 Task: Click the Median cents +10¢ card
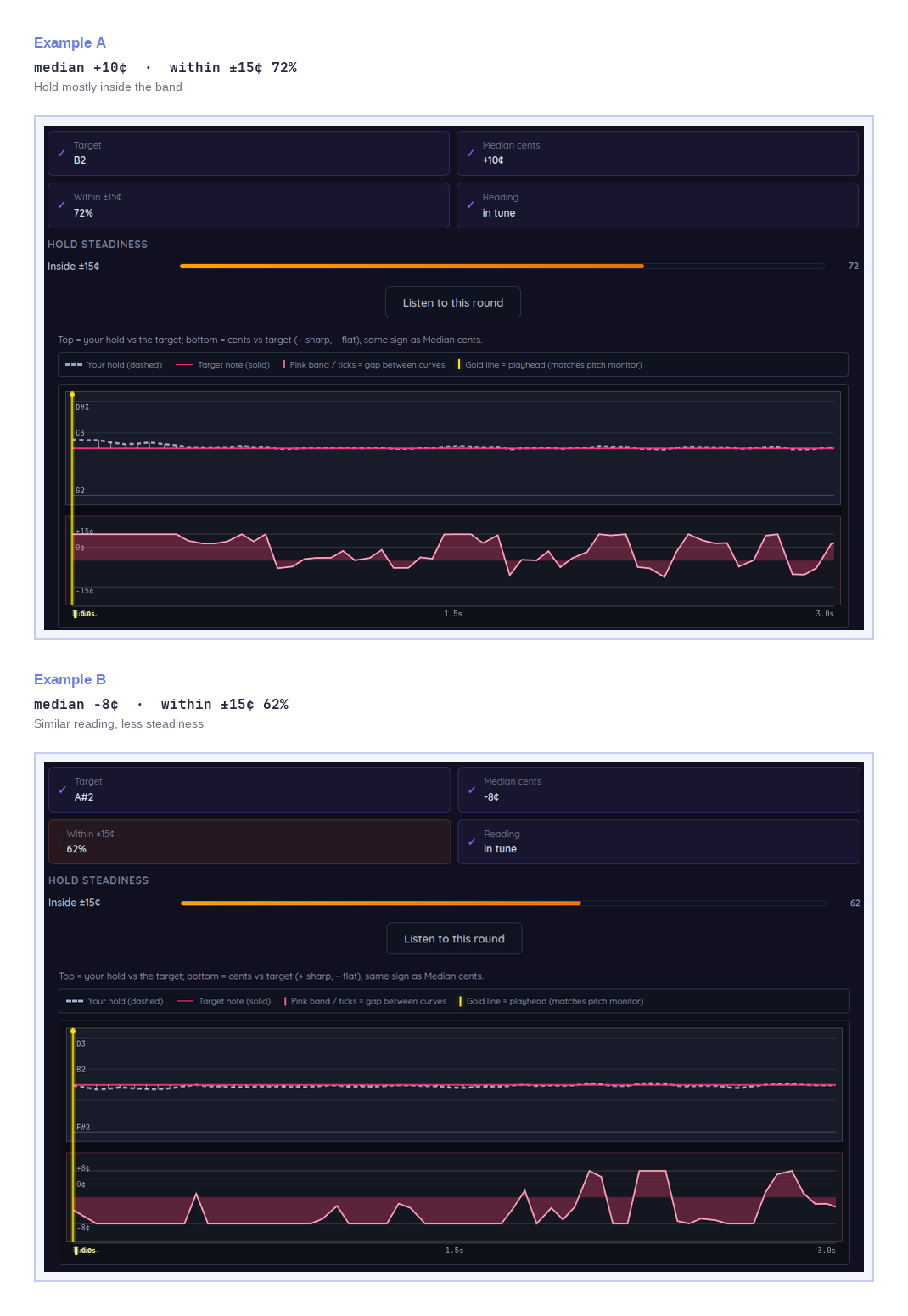click(x=658, y=153)
